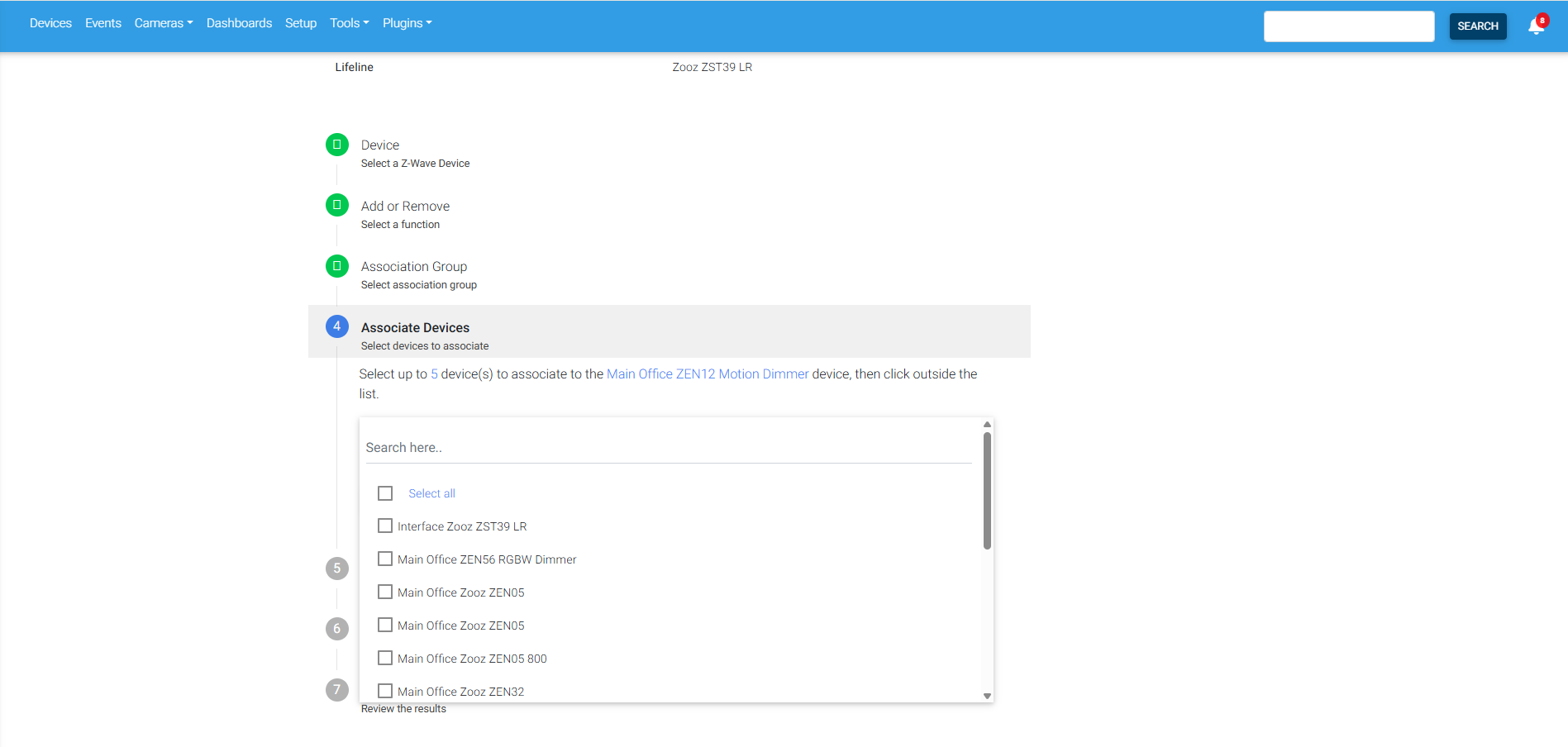This screenshot has height=747, width=1568.
Task: Click the 'Interface Zooz ZST39 LR' label
Action: pyautogui.click(x=462, y=526)
